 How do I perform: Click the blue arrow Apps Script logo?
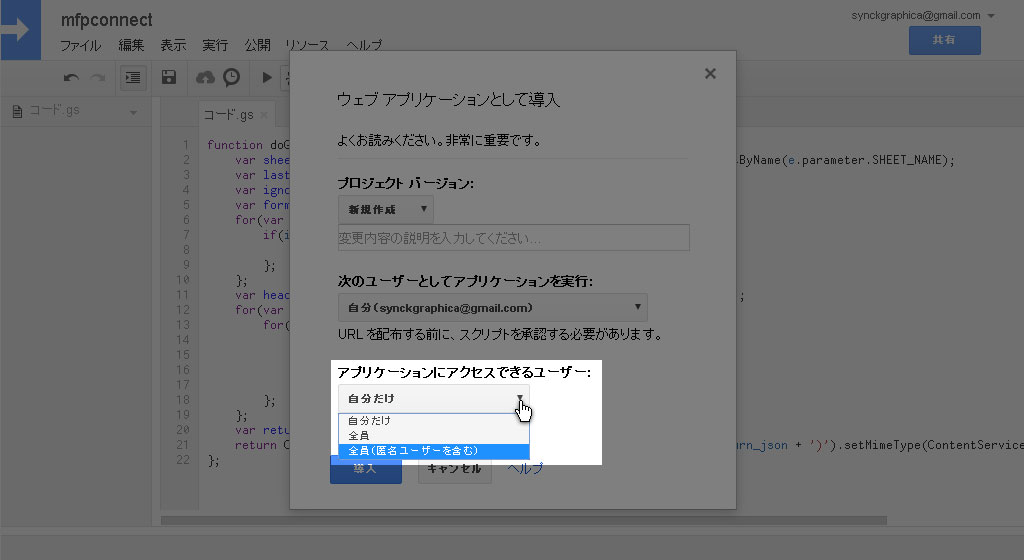(20, 30)
